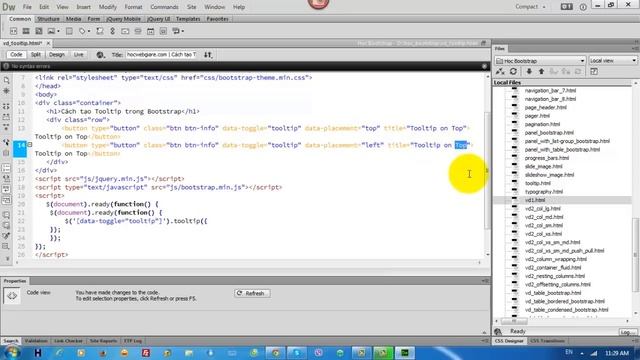Click Show Code Navigator icon in coding toolbar

[x=6, y=91]
